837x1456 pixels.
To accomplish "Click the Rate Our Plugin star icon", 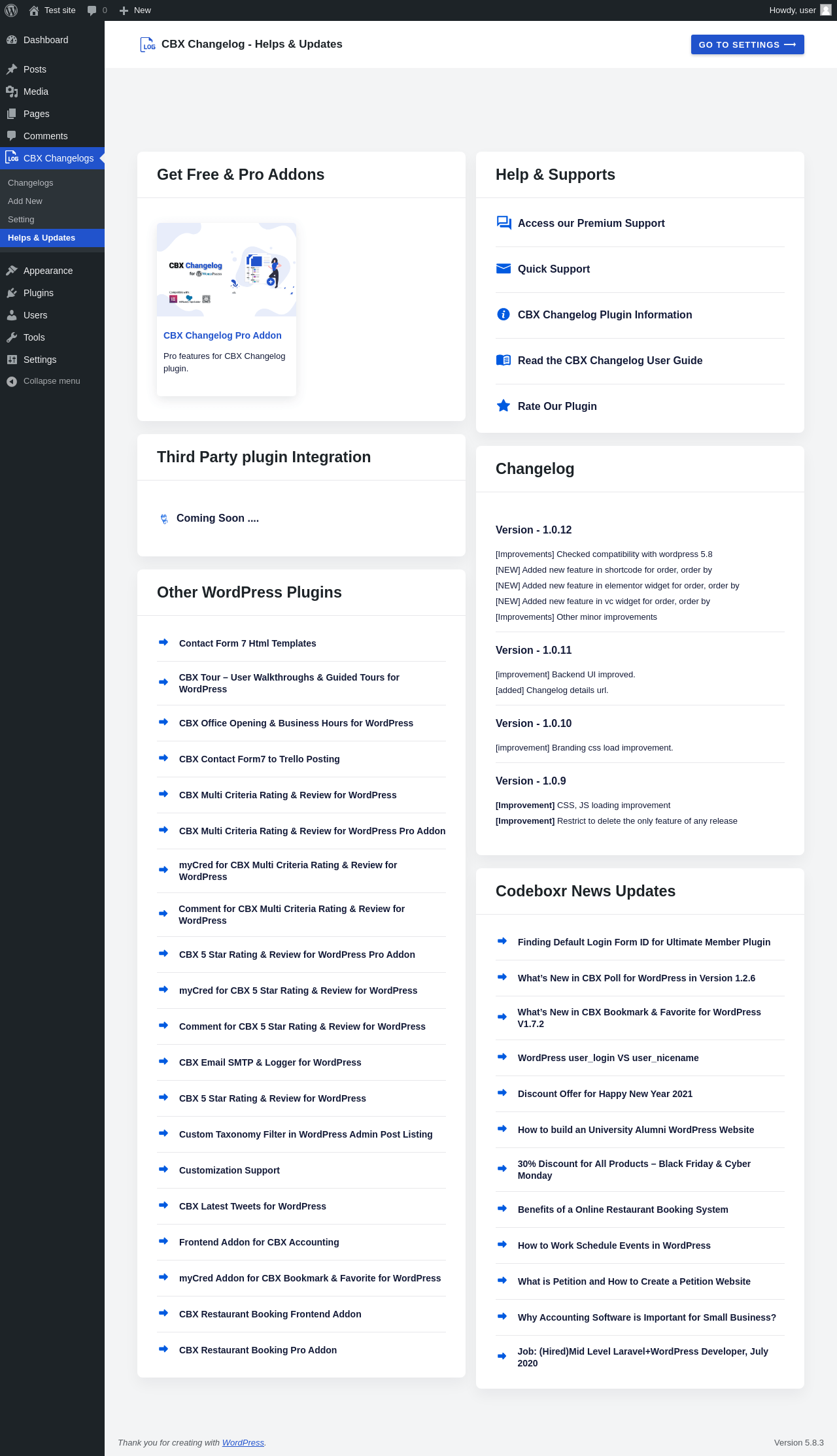I will 504,406.
